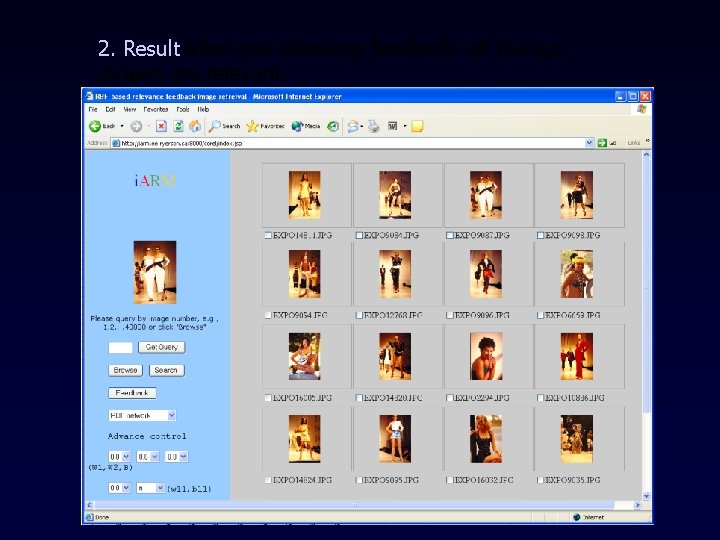720x540 pixels.
Task: Click the title bar Internet Explorer icon
Action: coord(90,96)
